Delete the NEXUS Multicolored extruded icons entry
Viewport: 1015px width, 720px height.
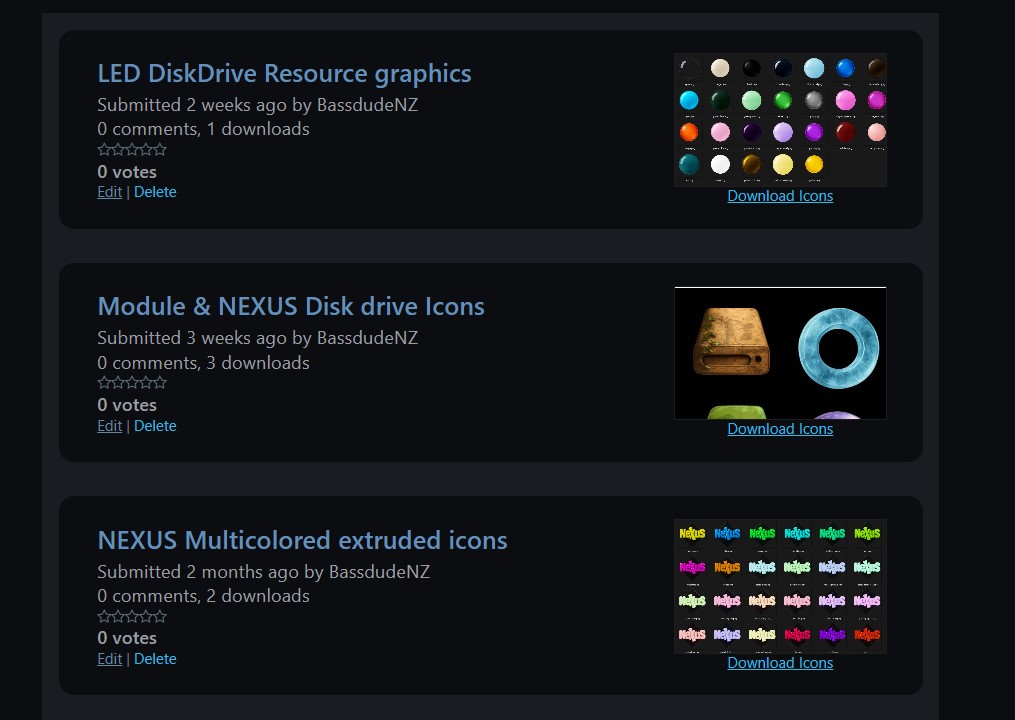click(155, 659)
